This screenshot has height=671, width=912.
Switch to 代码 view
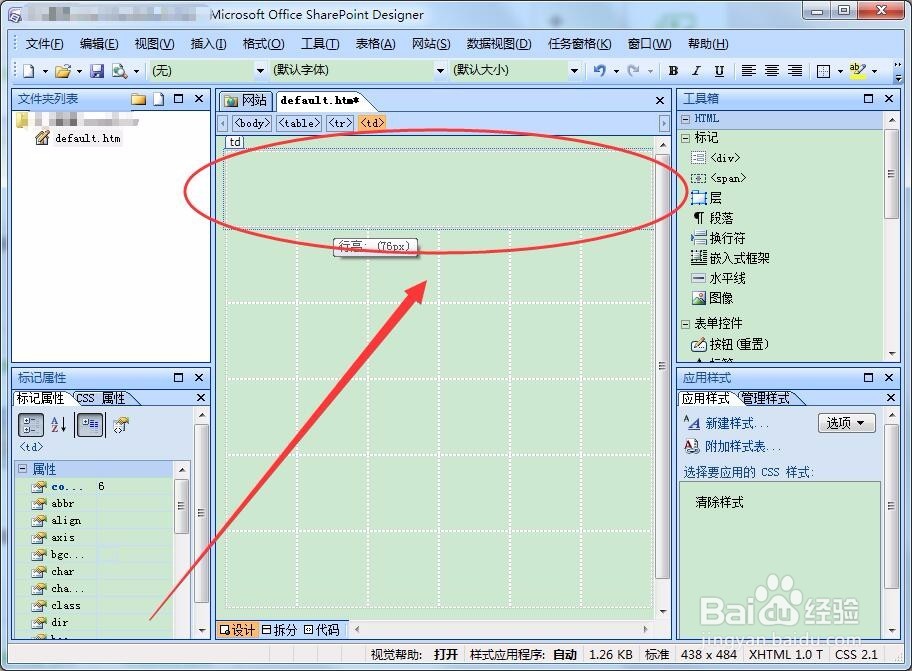[x=322, y=630]
